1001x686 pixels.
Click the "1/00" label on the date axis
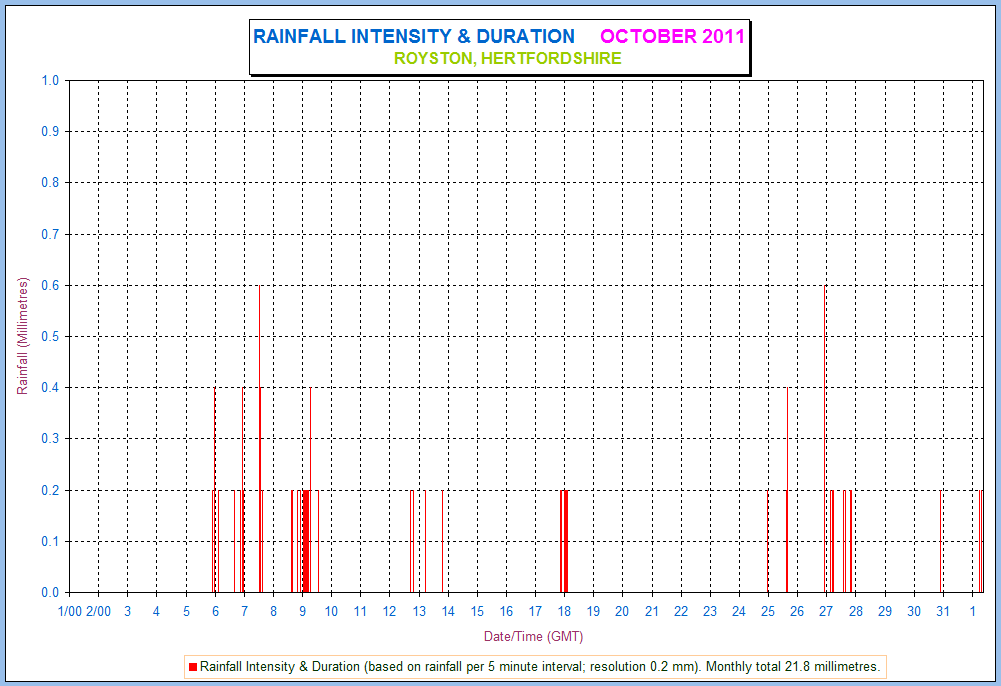pos(69,611)
